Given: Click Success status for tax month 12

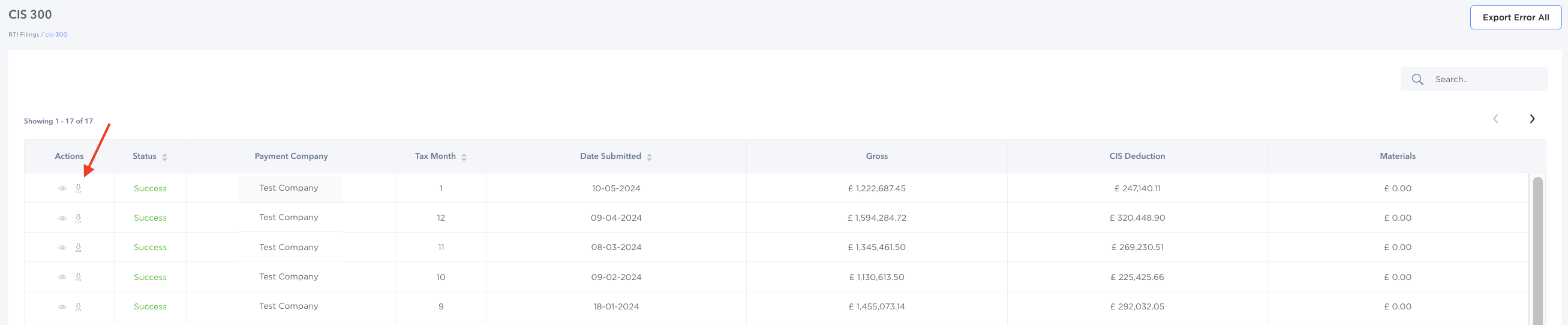Looking at the screenshot, I should tap(151, 218).
